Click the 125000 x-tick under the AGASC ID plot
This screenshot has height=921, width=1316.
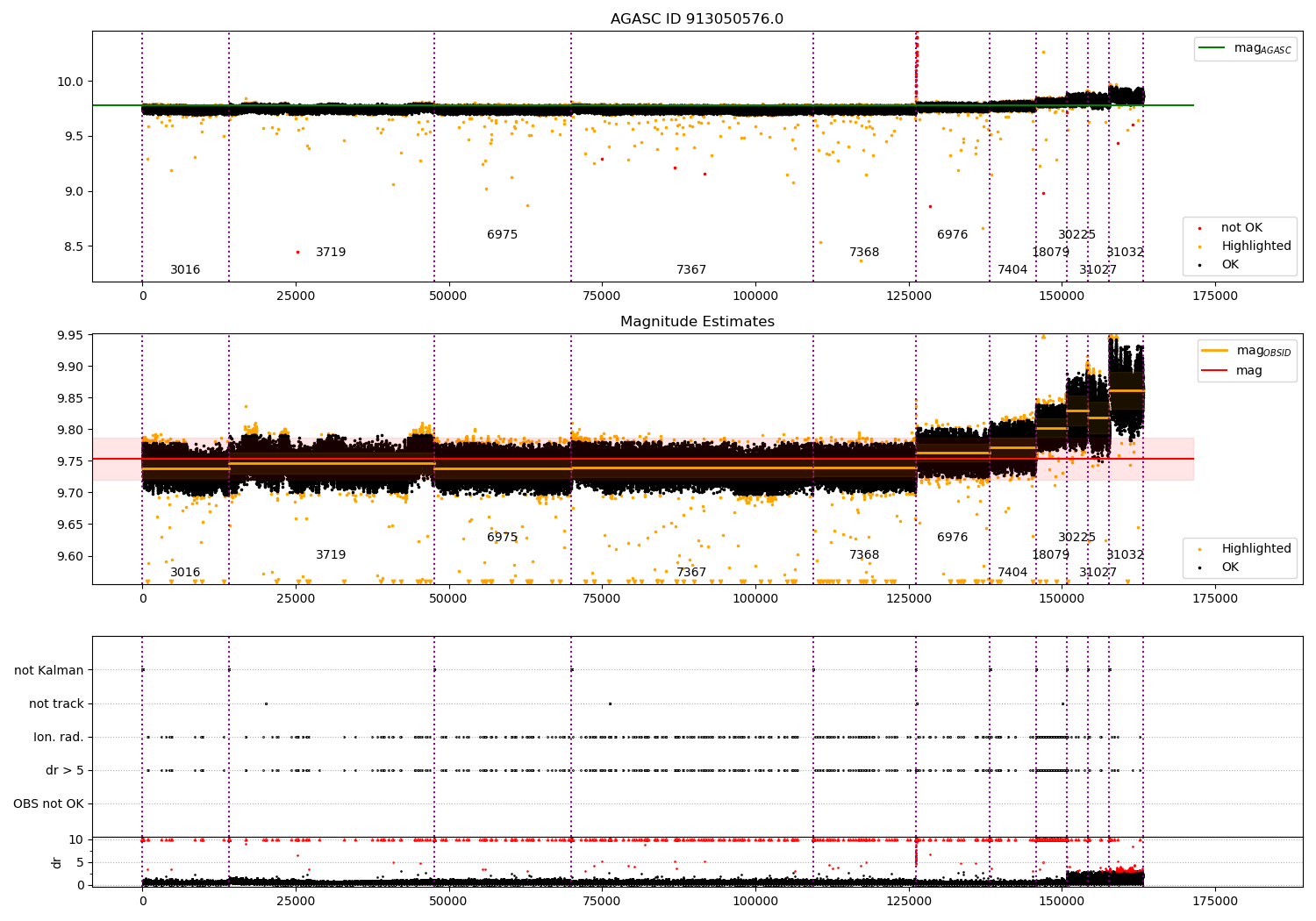(x=909, y=296)
